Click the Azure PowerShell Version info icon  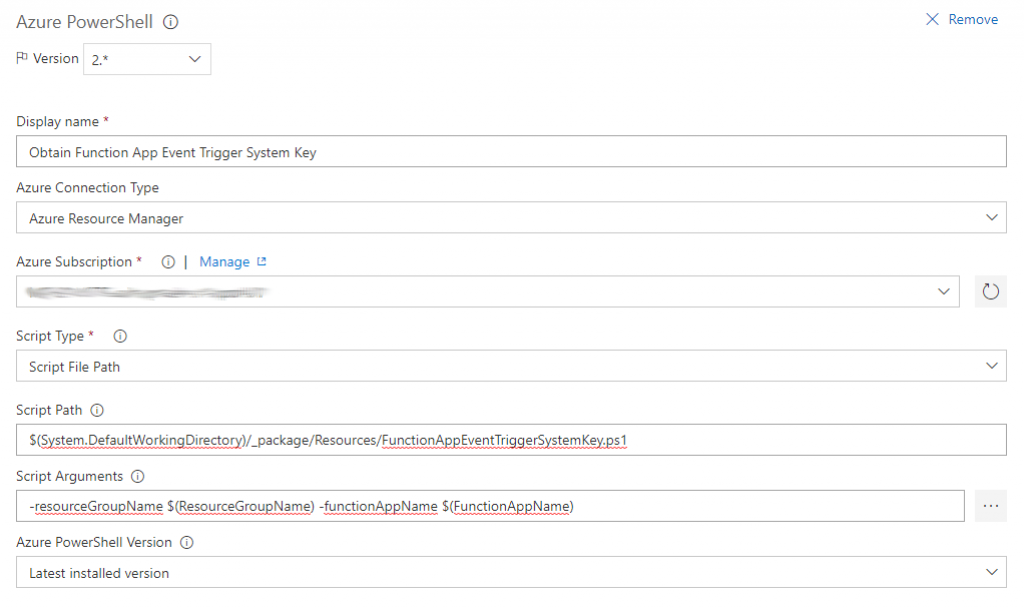tap(187, 543)
